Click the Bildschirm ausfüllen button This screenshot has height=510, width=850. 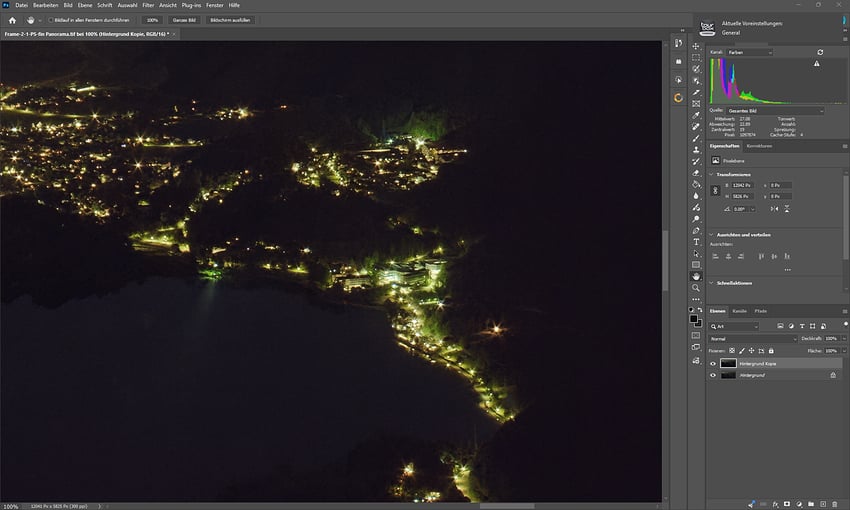tap(230, 20)
